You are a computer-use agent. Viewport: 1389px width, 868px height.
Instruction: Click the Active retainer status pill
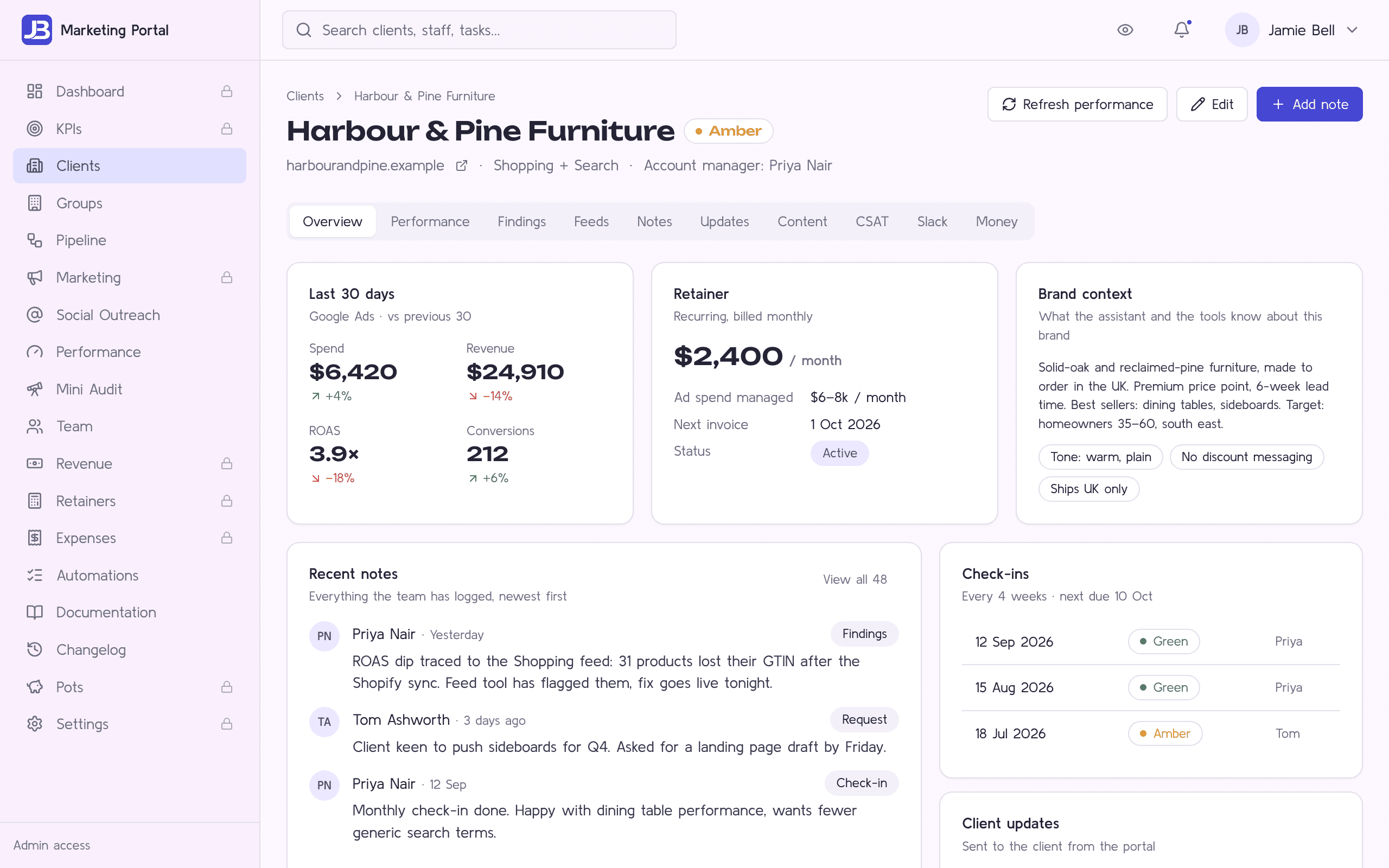840,453
